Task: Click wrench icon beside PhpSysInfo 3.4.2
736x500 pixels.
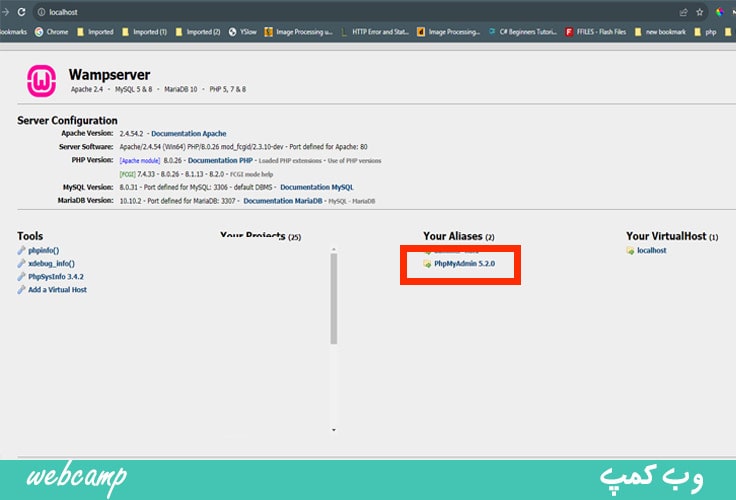Action: [x=21, y=277]
